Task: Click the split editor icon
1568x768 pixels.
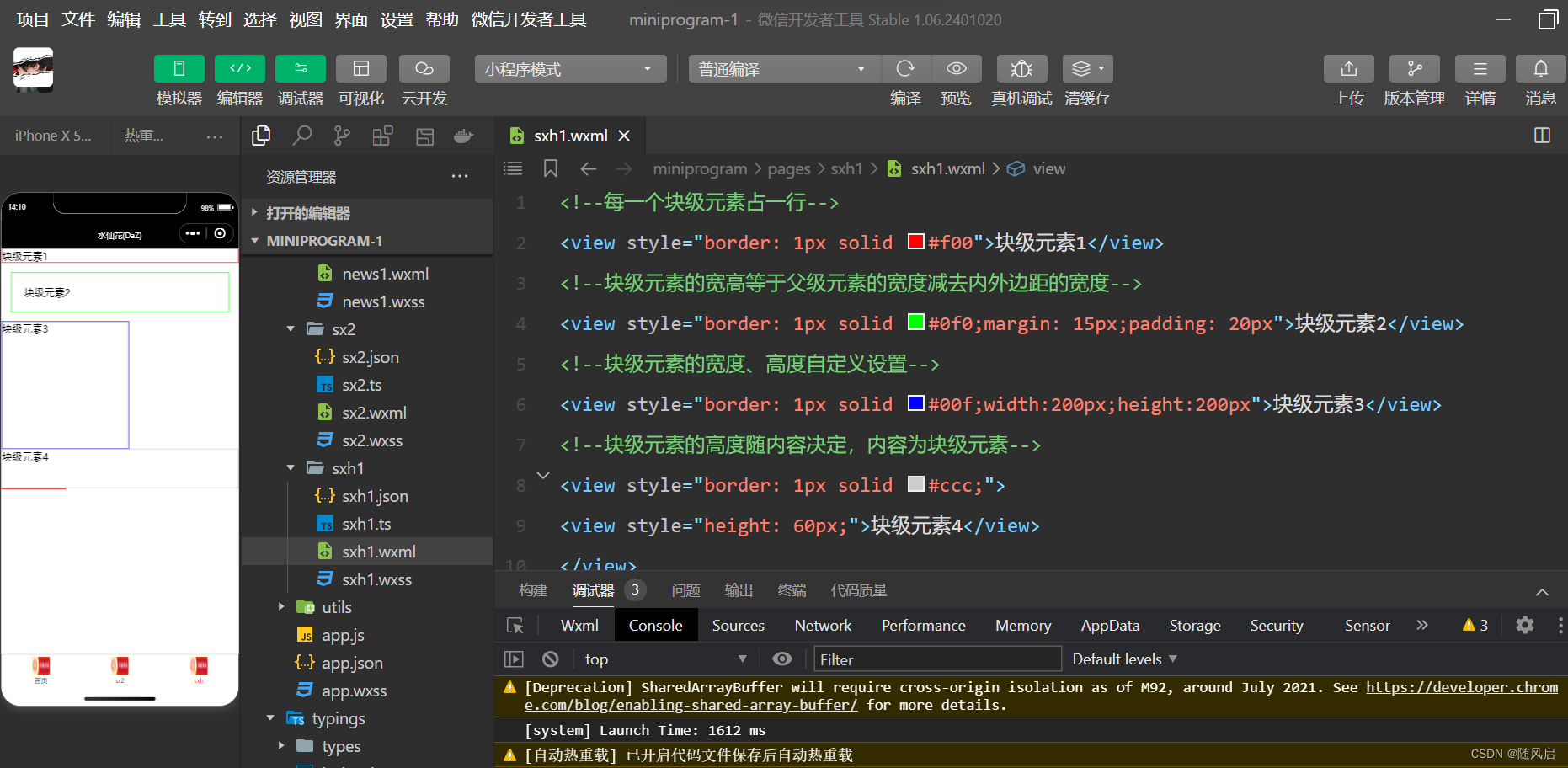Action: (1542, 136)
